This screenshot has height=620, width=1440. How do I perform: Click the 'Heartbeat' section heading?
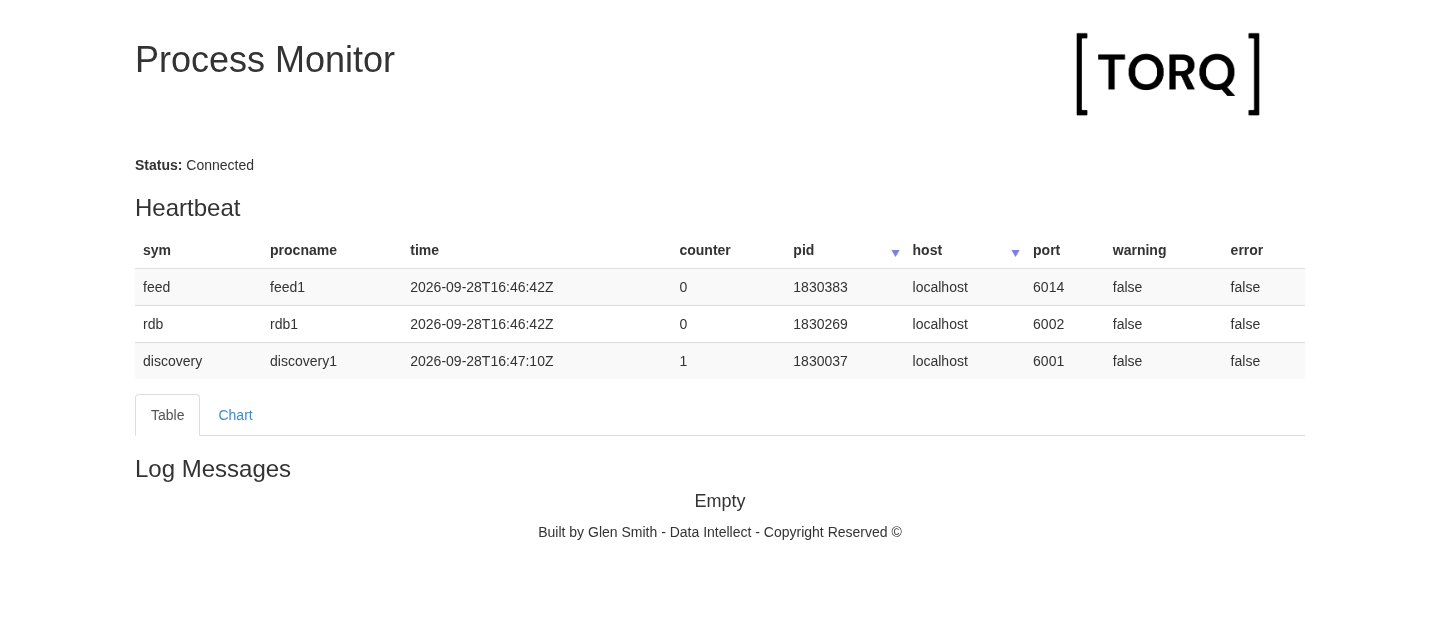(x=188, y=208)
